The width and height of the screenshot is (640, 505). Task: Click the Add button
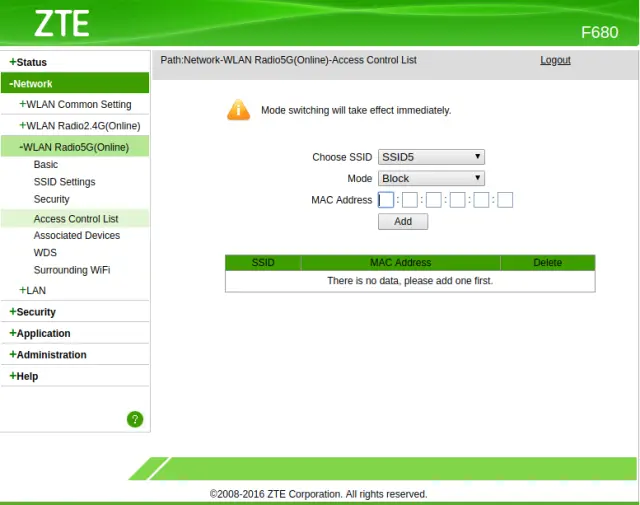pos(403,221)
